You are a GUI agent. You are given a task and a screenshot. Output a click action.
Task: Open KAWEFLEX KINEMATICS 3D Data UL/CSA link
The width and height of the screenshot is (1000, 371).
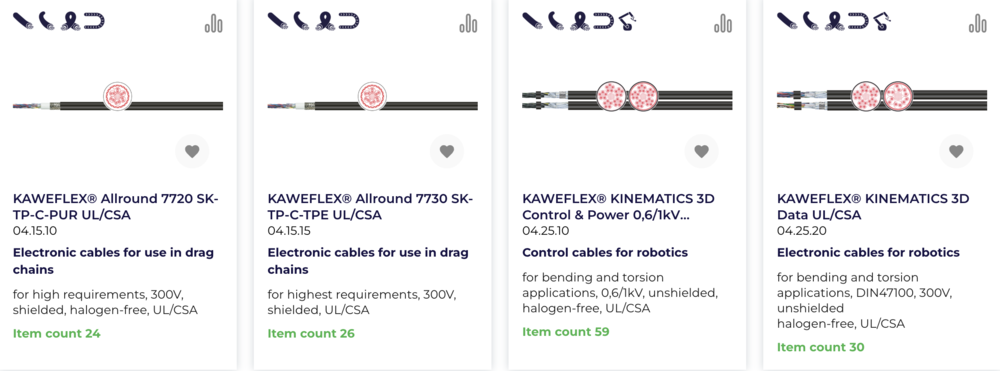[x=872, y=207]
